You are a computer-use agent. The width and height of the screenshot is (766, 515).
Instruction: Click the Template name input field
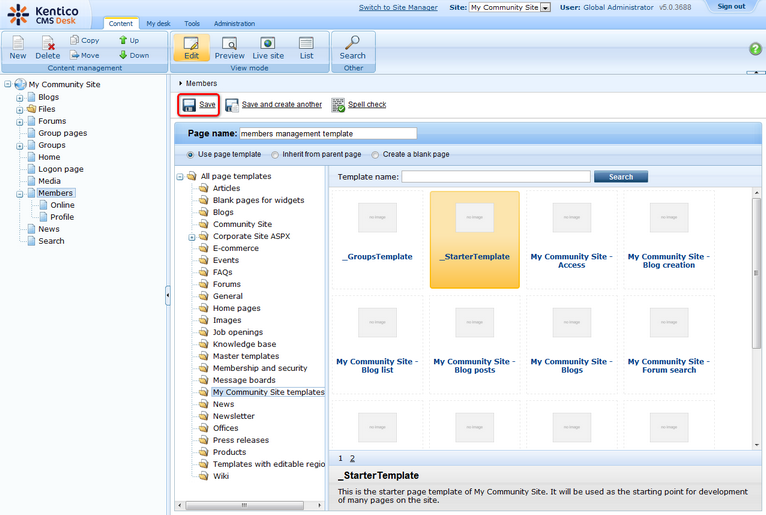coord(495,176)
